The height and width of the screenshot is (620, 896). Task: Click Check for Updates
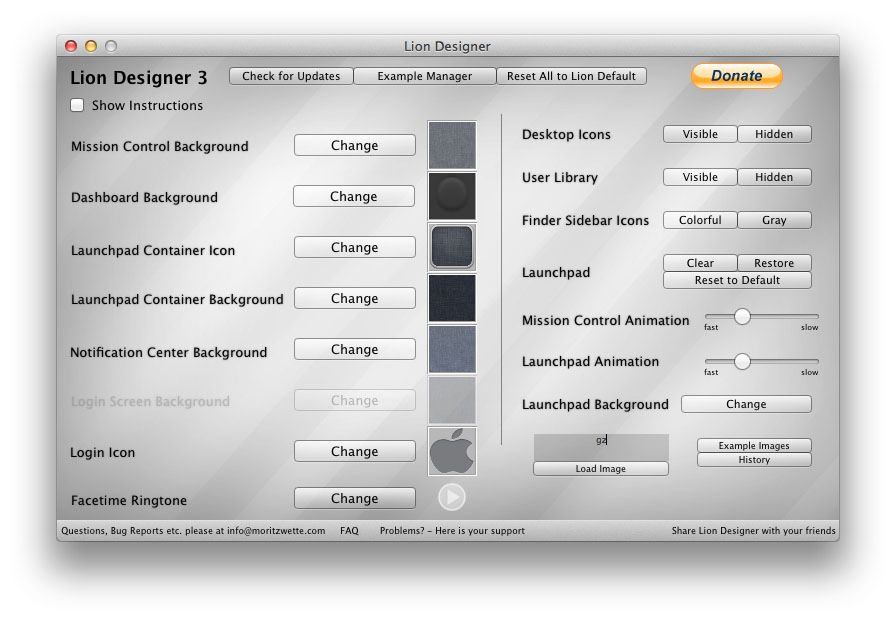tap(291, 76)
